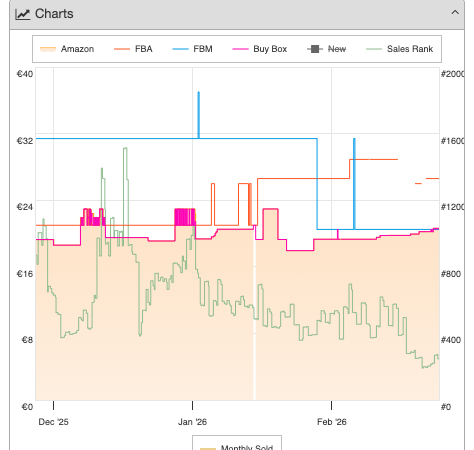
Task: Toggle the FBA legend series
Action: pyautogui.click(x=133, y=49)
